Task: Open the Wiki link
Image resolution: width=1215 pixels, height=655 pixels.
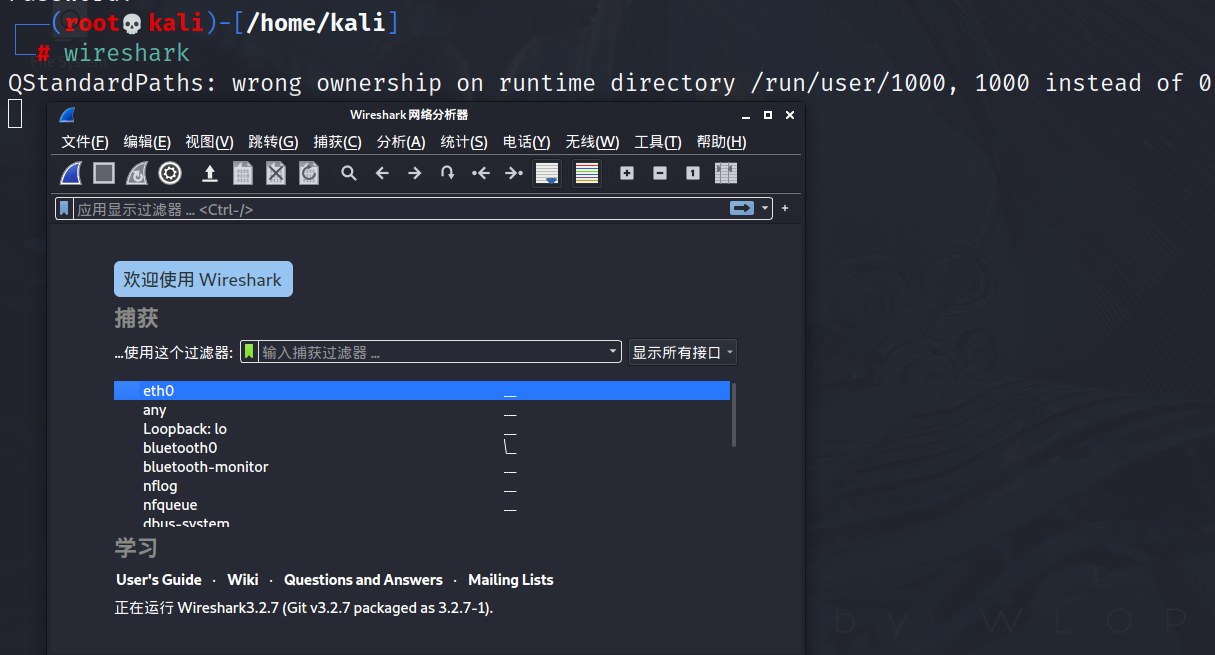Action: [x=243, y=580]
